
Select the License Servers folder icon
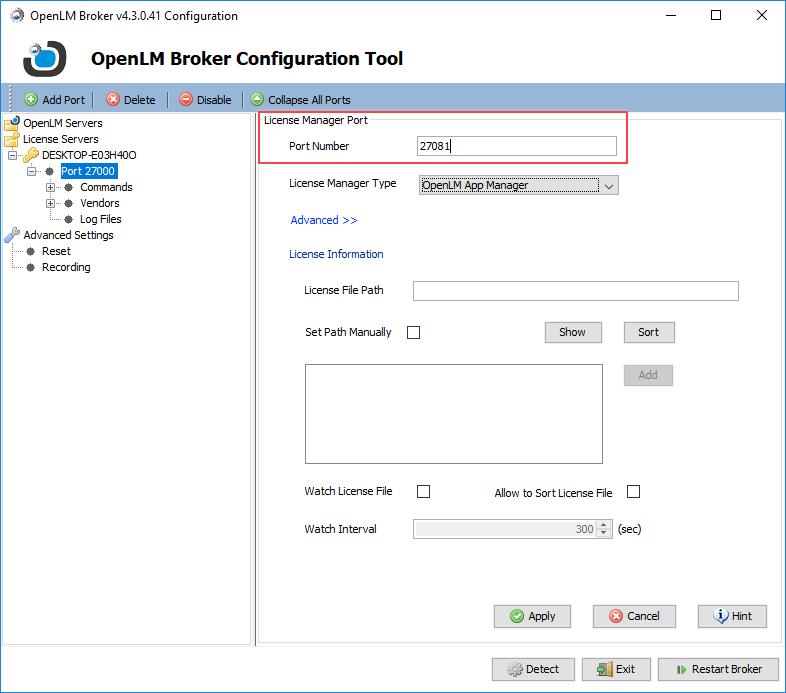tap(12, 140)
